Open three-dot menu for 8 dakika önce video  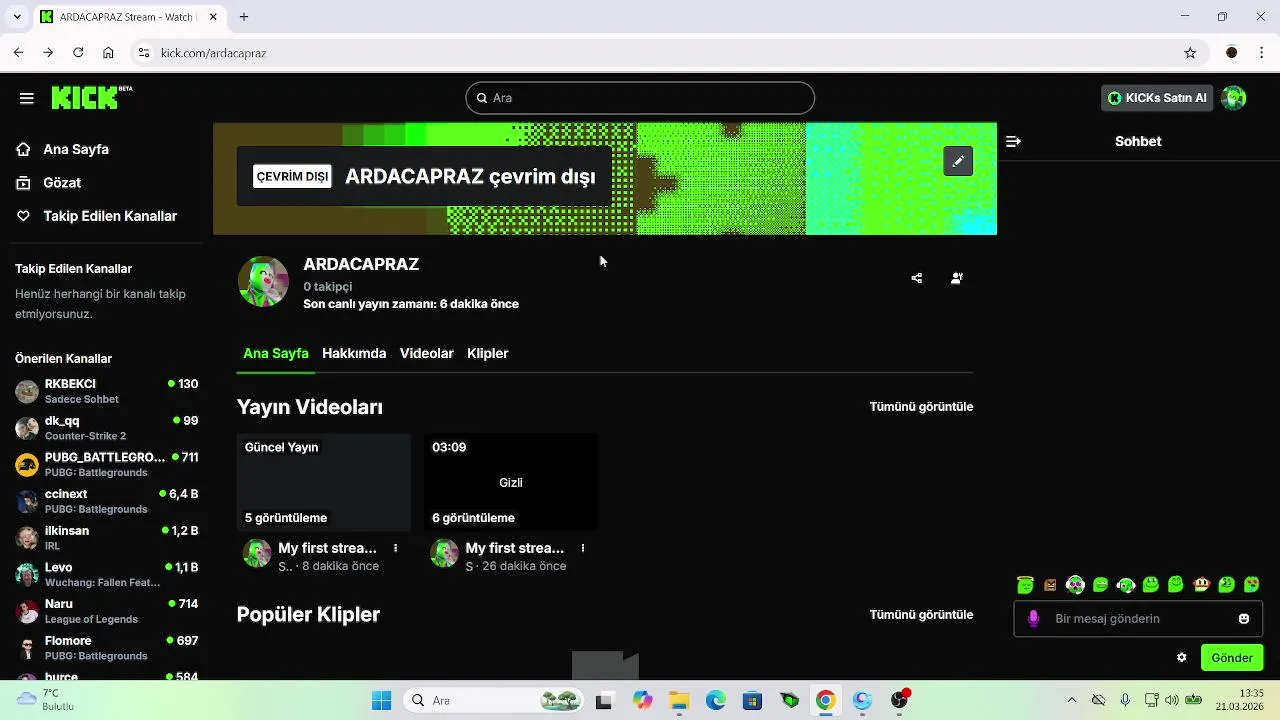[x=396, y=548]
